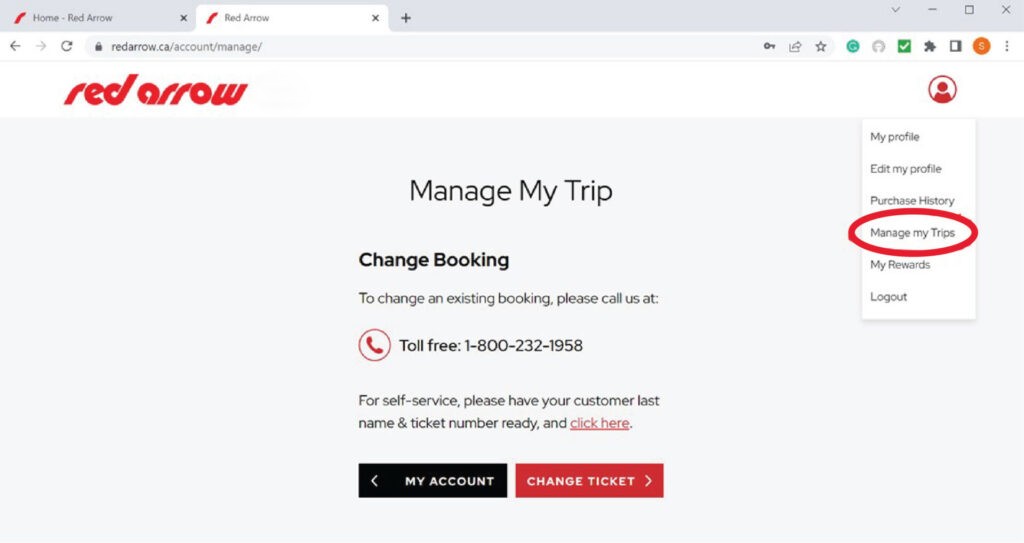The width and height of the screenshot is (1024, 543).
Task: Select Manage my Trips menu item
Action: (x=912, y=233)
